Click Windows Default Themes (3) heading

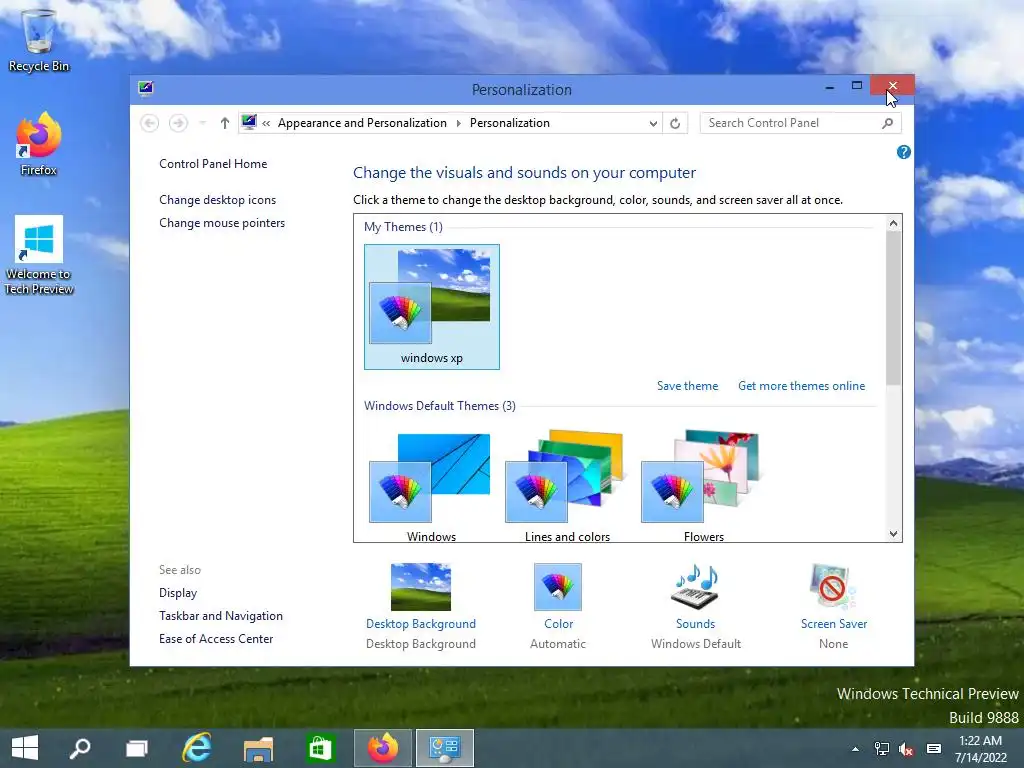[x=440, y=406]
